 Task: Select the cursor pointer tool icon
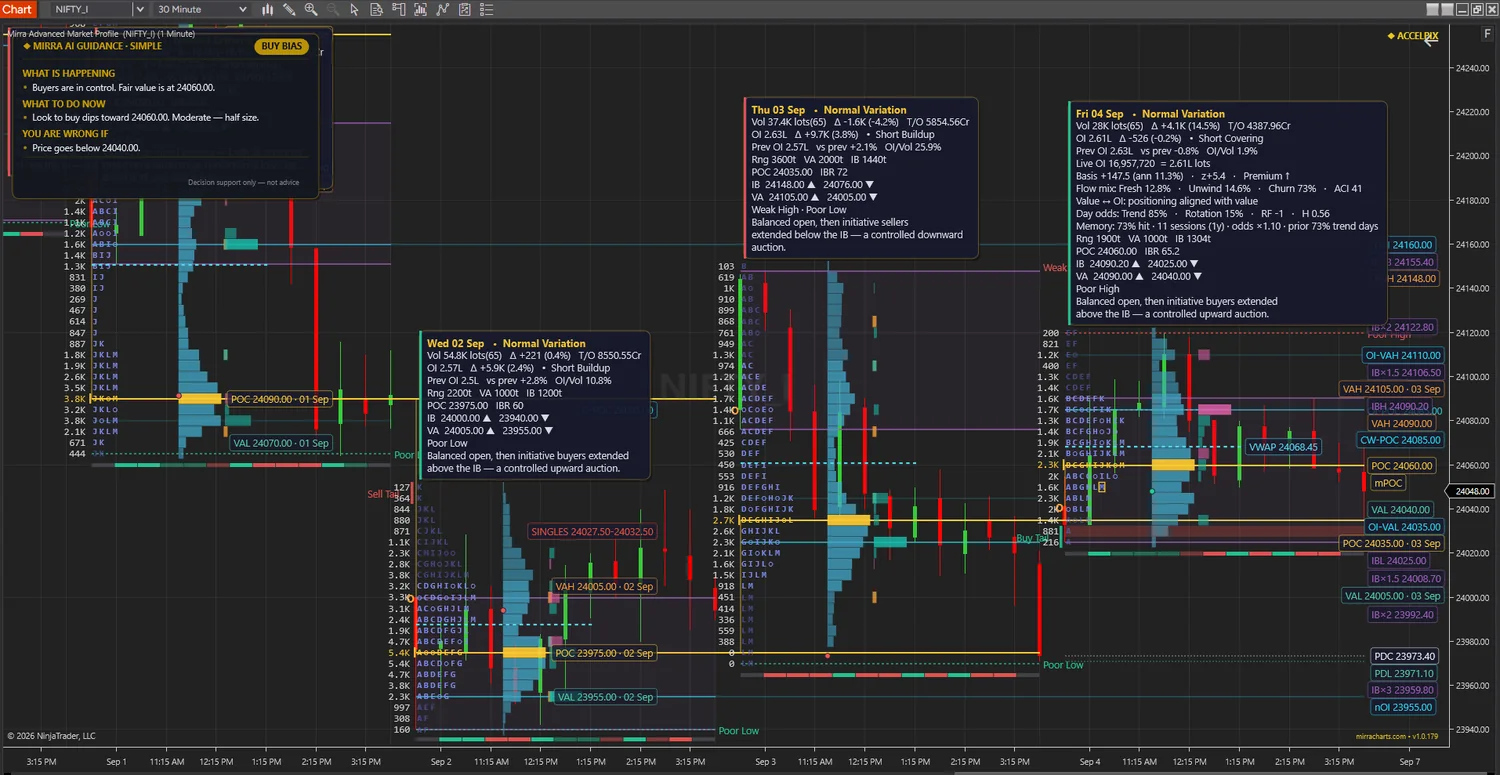(354, 9)
